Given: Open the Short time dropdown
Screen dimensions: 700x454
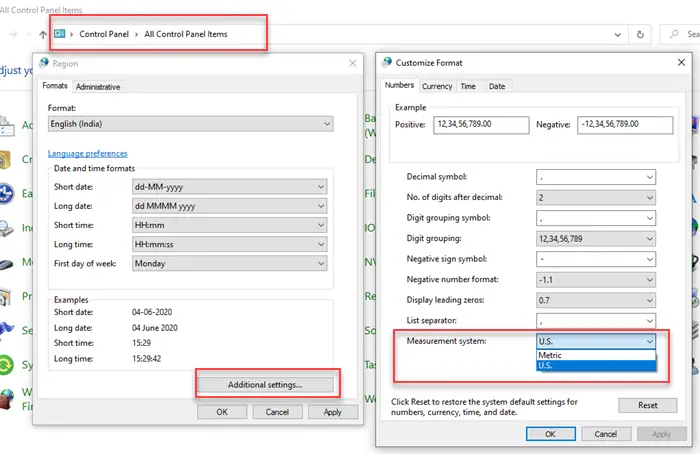Looking at the screenshot, I should coord(229,225).
